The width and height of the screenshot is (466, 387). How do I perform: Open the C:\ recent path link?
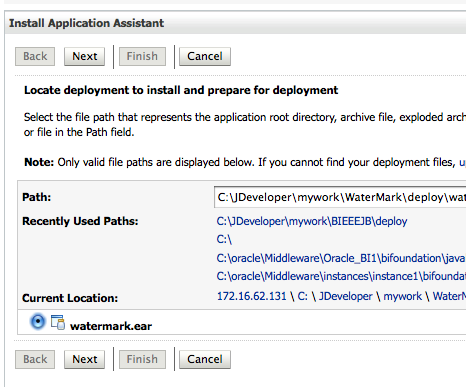tap(224, 239)
